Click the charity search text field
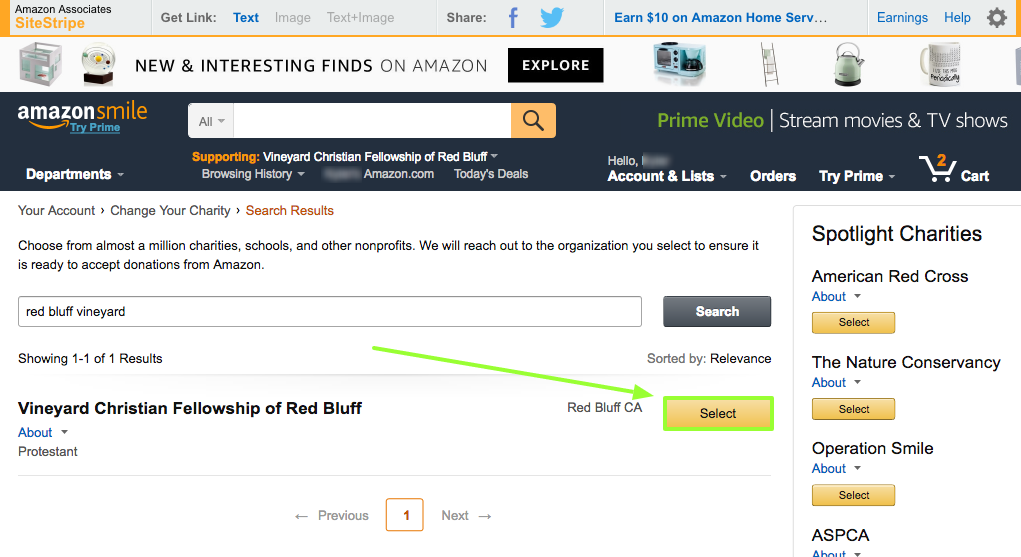Viewport: 1021px width, 557px height. click(329, 311)
